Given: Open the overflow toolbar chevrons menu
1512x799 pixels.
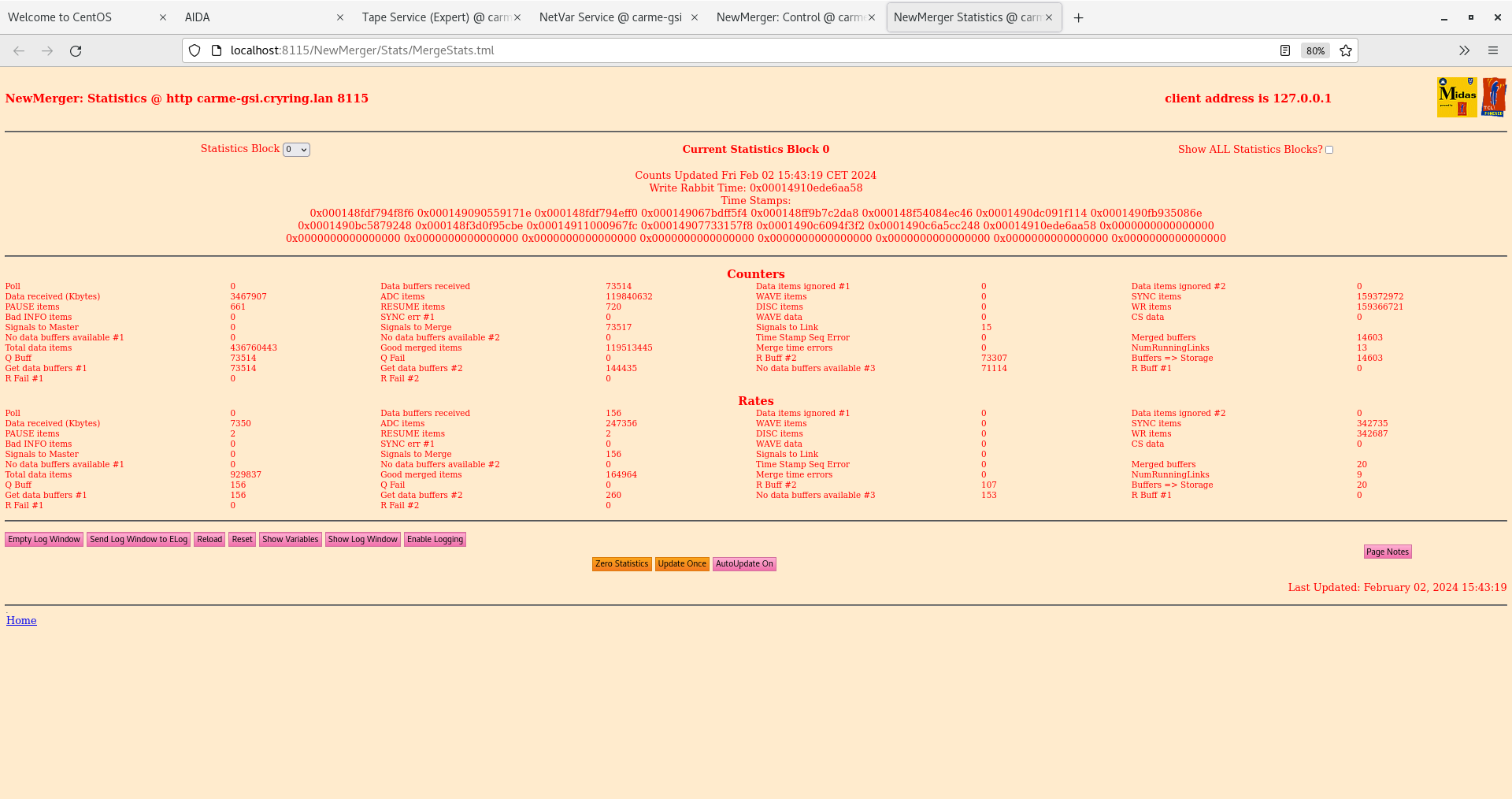Looking at the screenshot, I should coord(1464,50).
